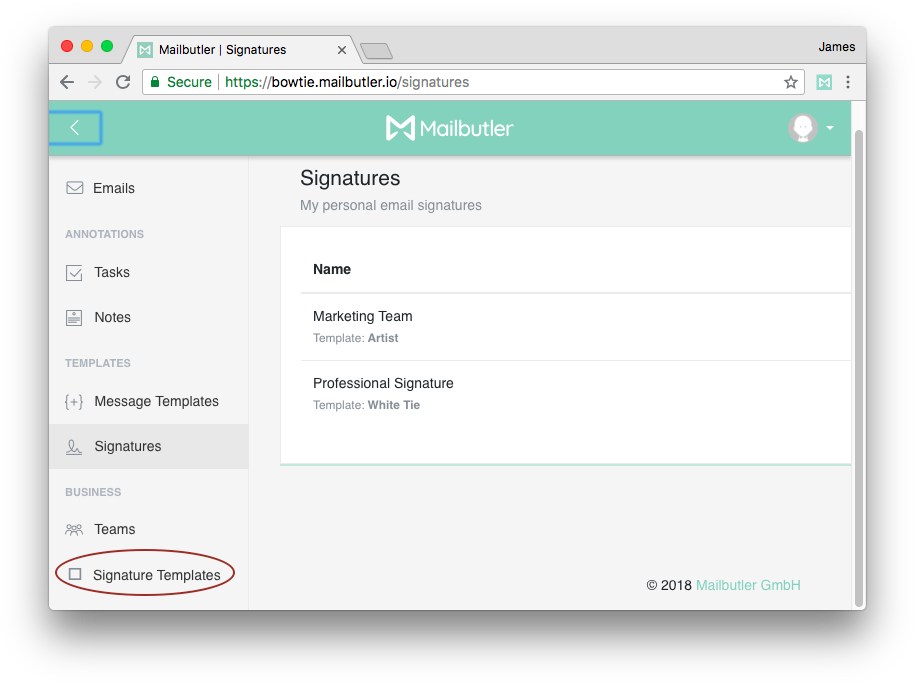The width and height of the screenshot is (914, 684).
Task: Bookmark the page using the star
Action: (x=791, y=82)
